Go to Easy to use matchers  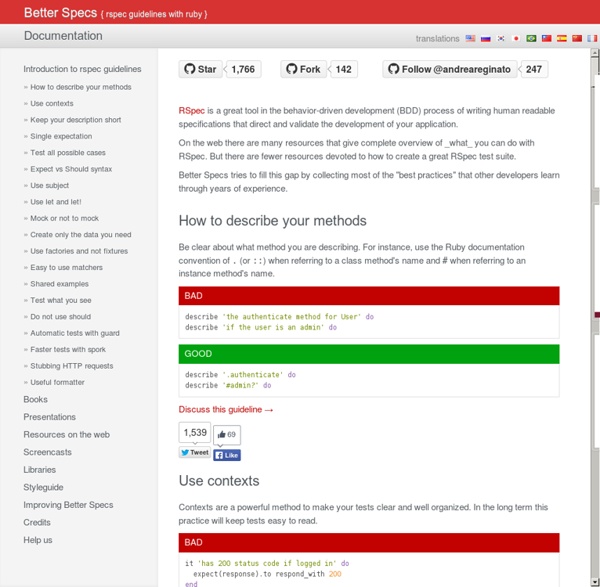67,267
